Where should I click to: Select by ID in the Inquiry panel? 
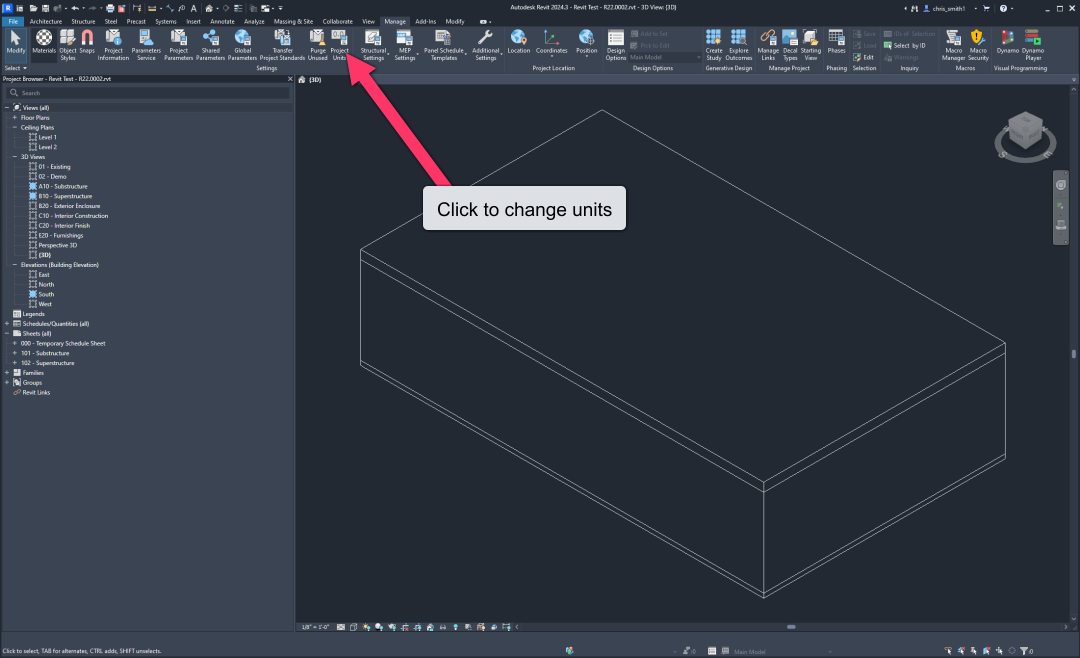point(903,44)
